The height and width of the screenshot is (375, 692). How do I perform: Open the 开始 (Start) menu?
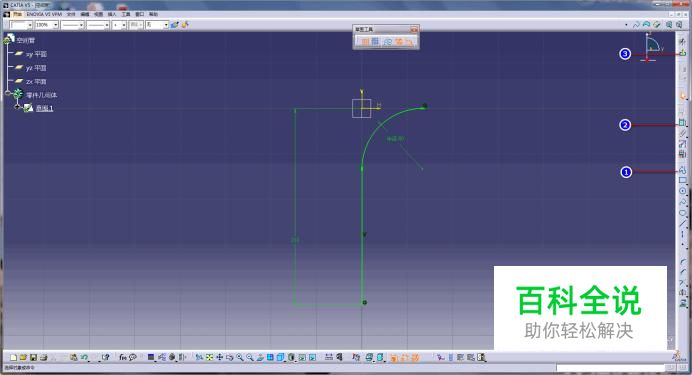(17, 14)
